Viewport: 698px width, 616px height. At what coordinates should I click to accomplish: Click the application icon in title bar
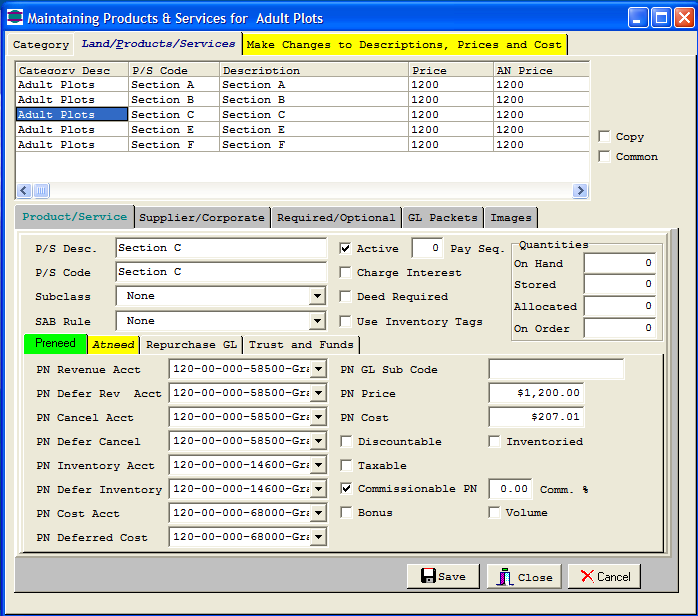[x=14, y=18]
